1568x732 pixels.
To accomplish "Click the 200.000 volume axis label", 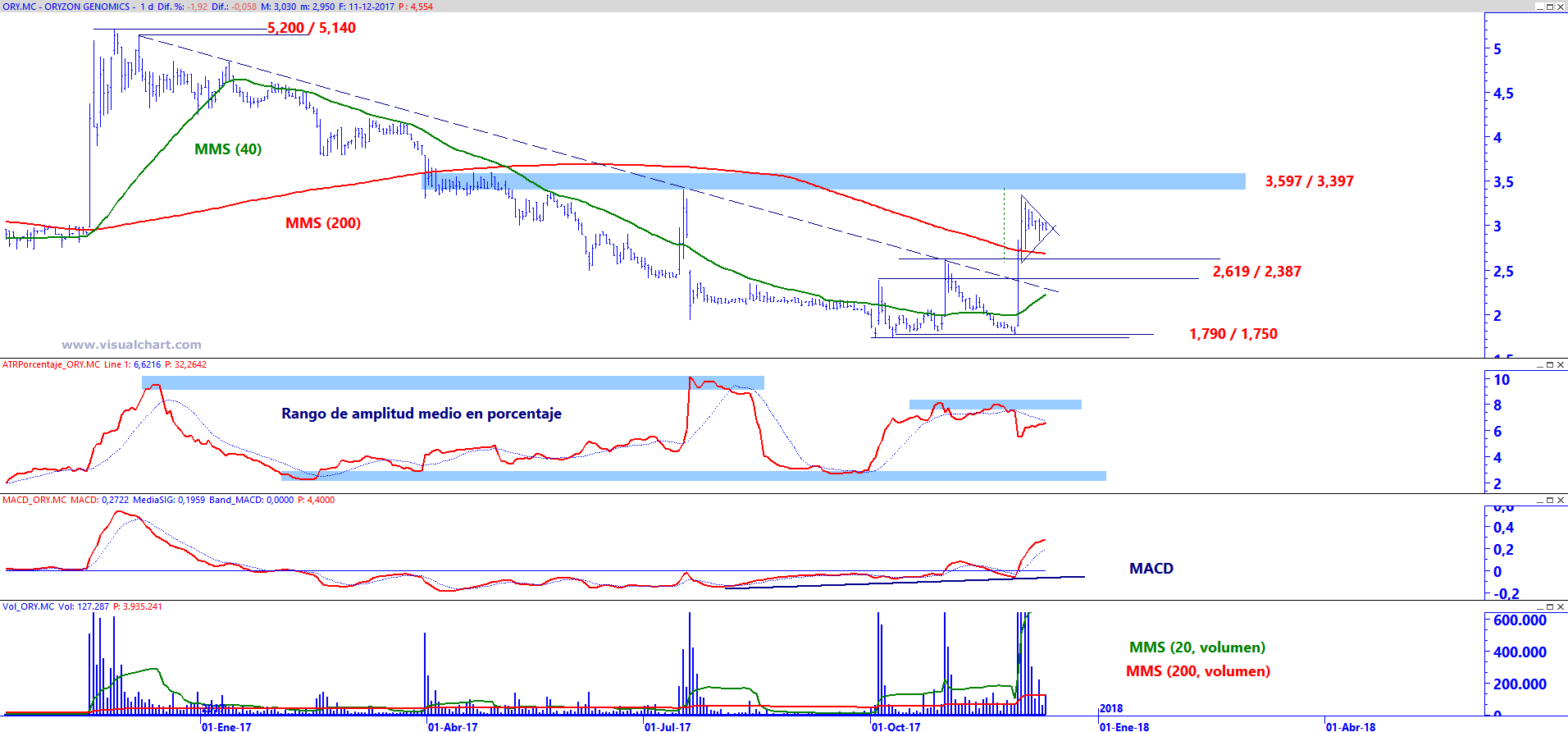I will click(1520, 684).
